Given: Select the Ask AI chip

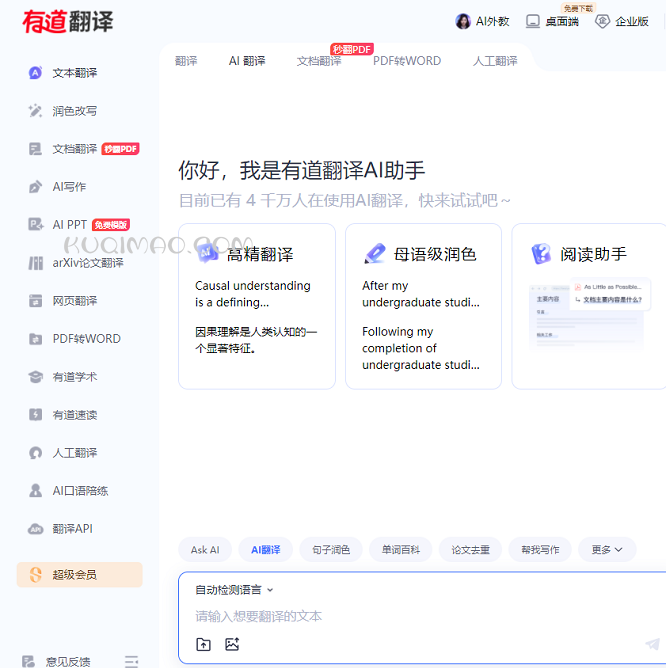Looking at the screenshot, I should point(205,550).
